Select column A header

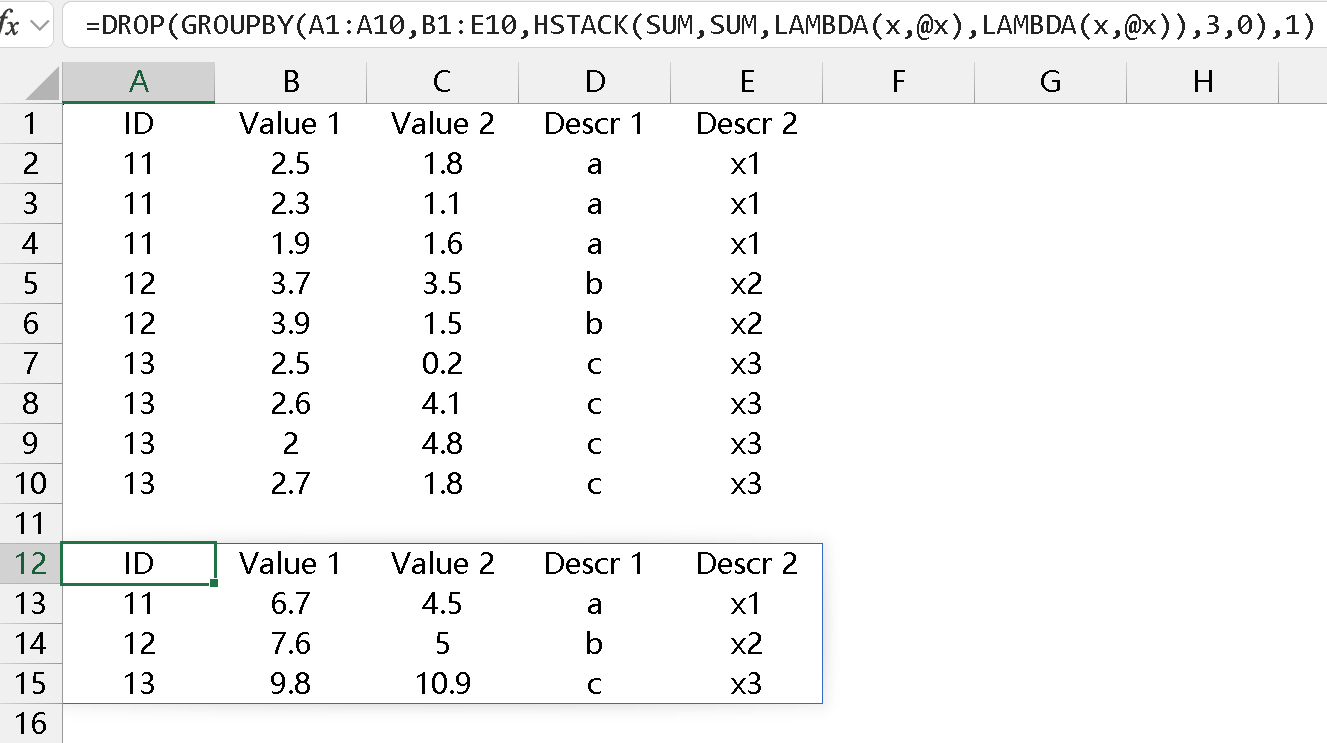[138, 83]
